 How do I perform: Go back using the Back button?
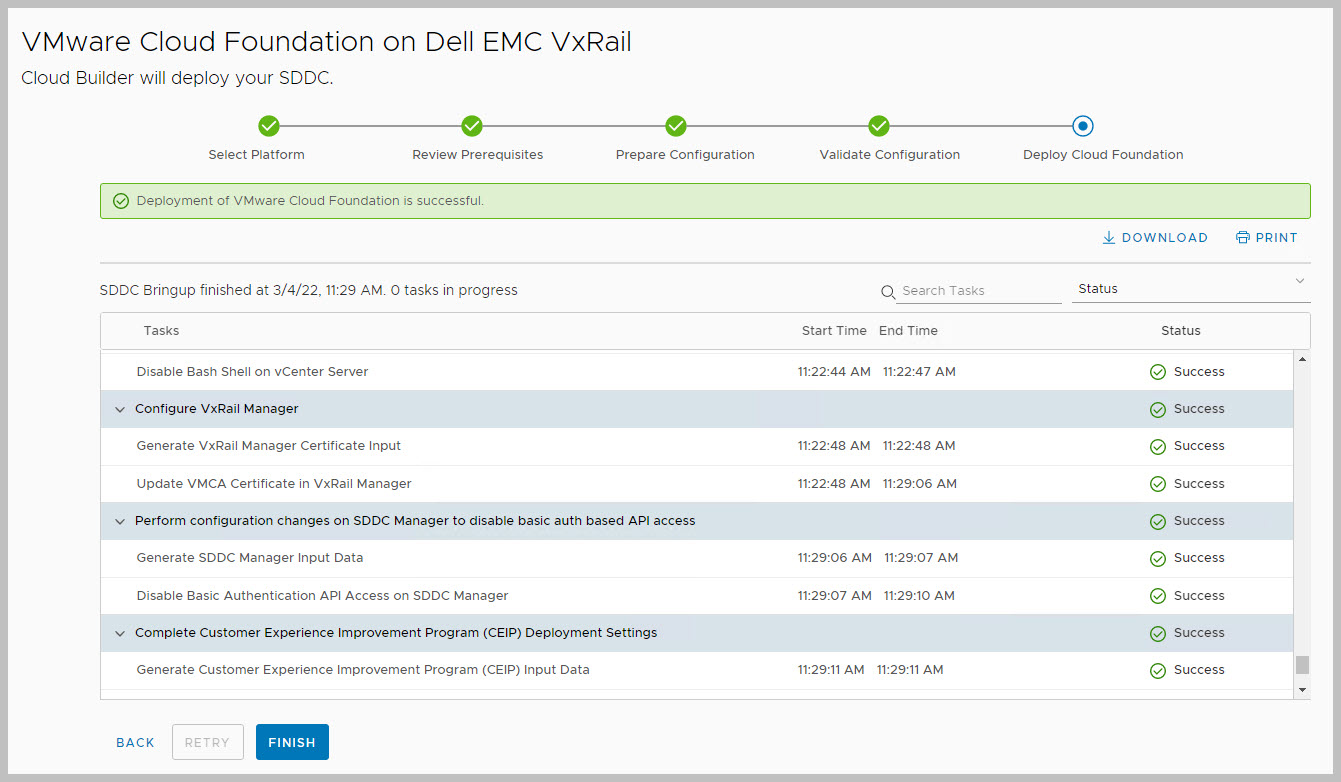(135, 743)
